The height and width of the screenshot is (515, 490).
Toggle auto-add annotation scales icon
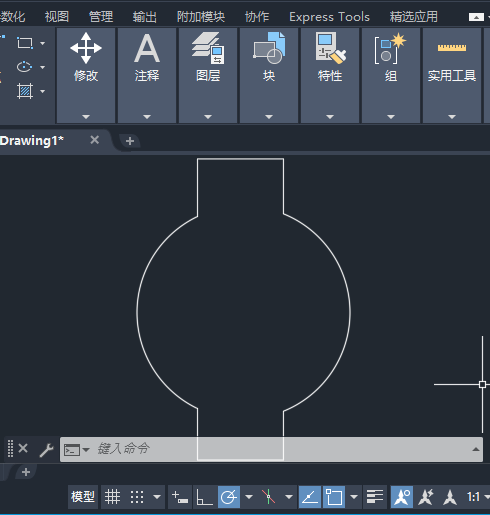coord(426,497)
